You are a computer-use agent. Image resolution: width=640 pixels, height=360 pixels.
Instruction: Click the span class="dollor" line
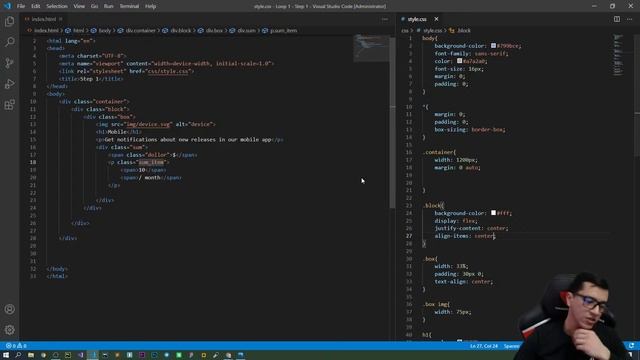(153, 155)
